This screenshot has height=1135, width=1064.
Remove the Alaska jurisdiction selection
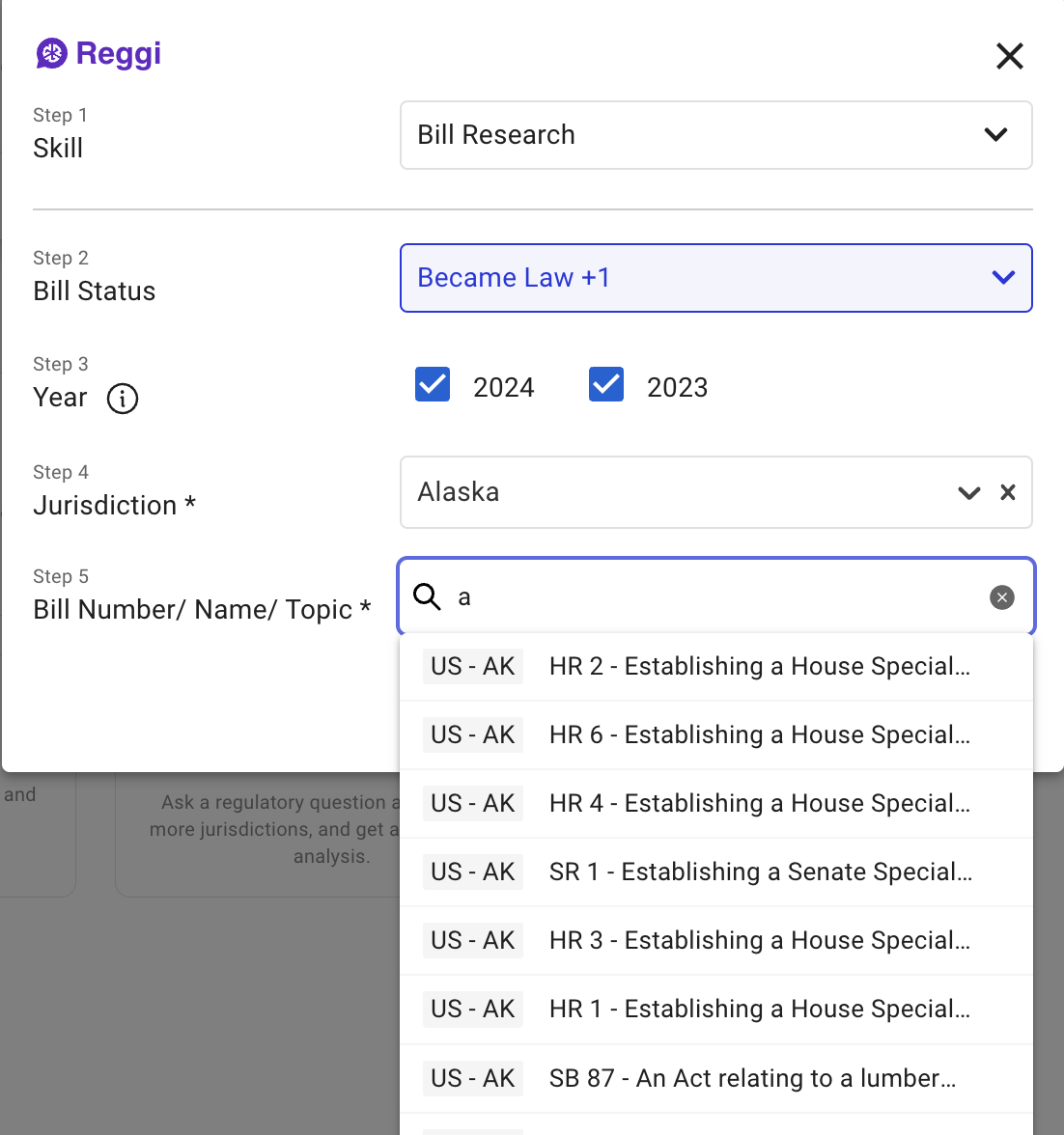[1008, 492]
